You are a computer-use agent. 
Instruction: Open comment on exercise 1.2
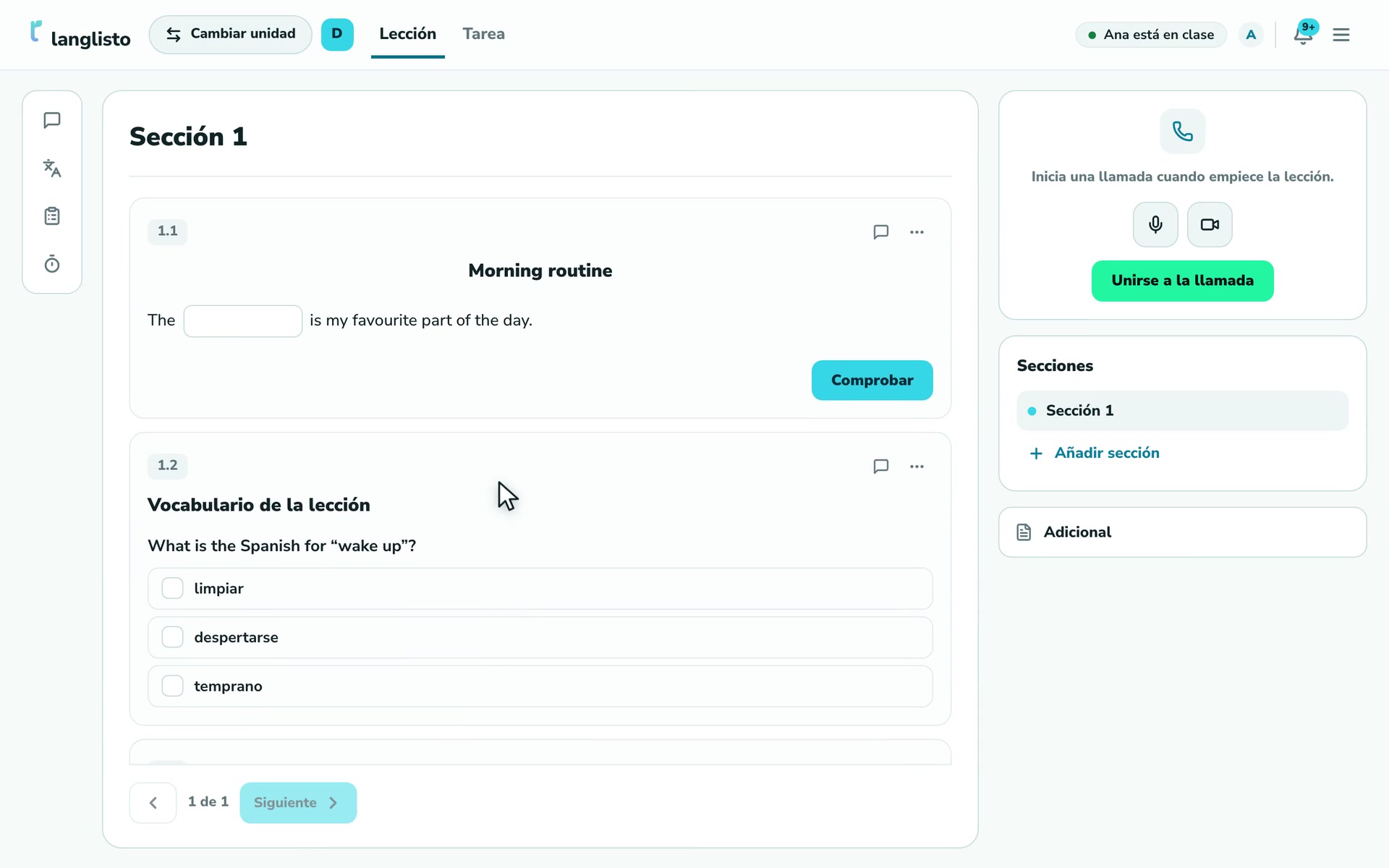point(880,466)
